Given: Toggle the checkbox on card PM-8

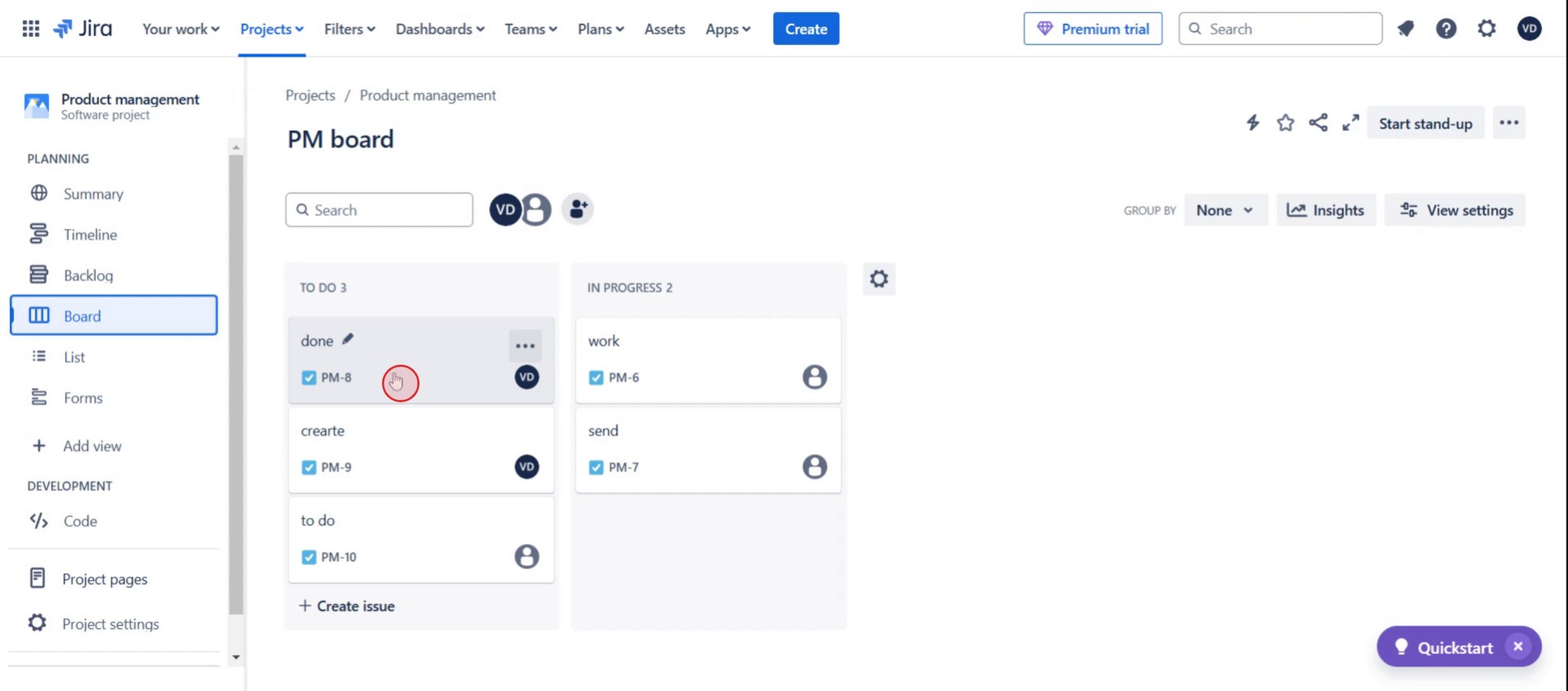Looking at the screenshot, I should pos(309,378).
